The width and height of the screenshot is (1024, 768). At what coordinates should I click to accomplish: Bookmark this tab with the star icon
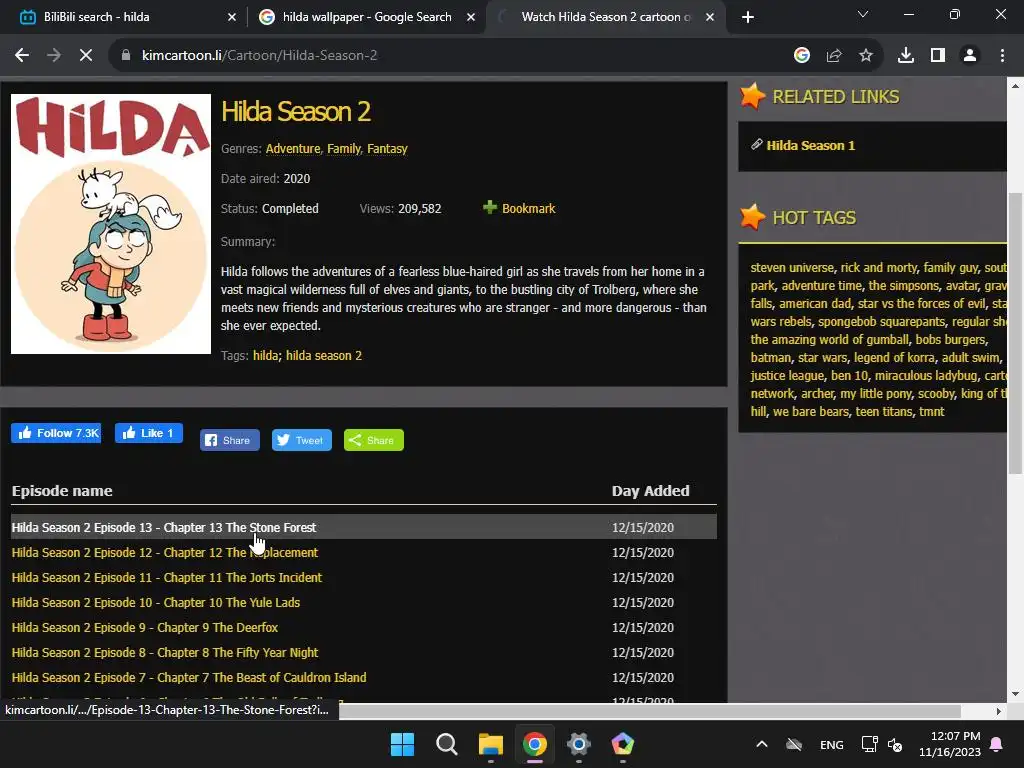[x=866, y=56]
